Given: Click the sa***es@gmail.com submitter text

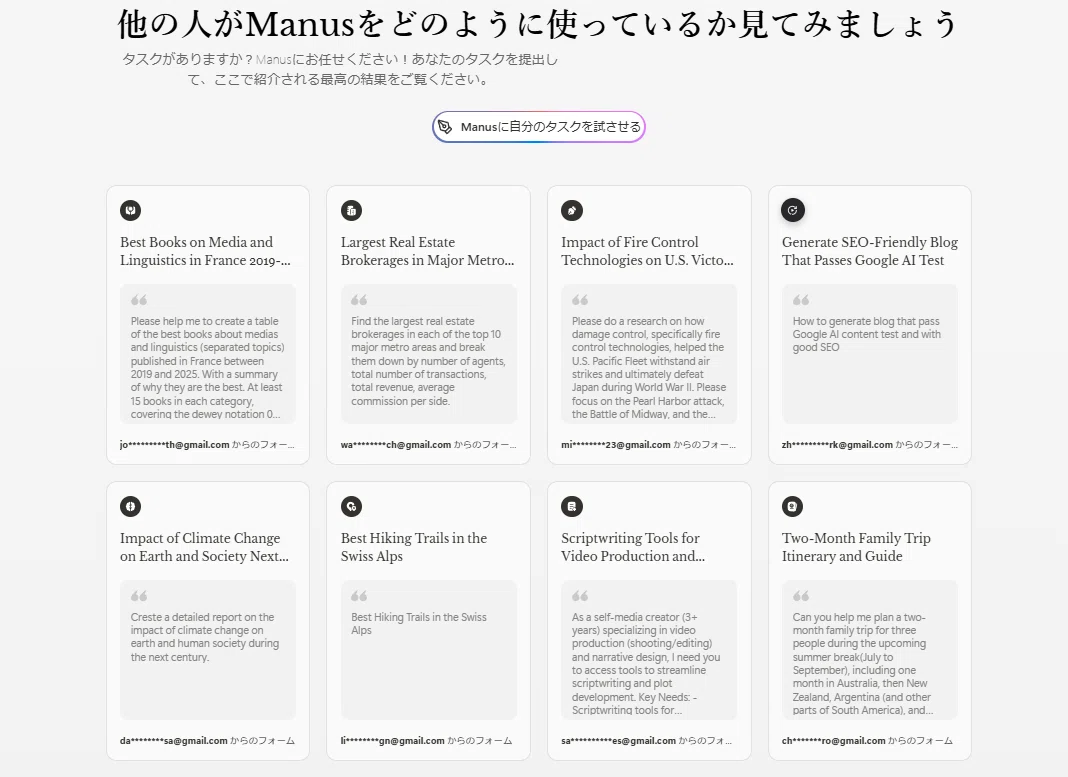Looking at the screenshot, I should tap(618, 741).
